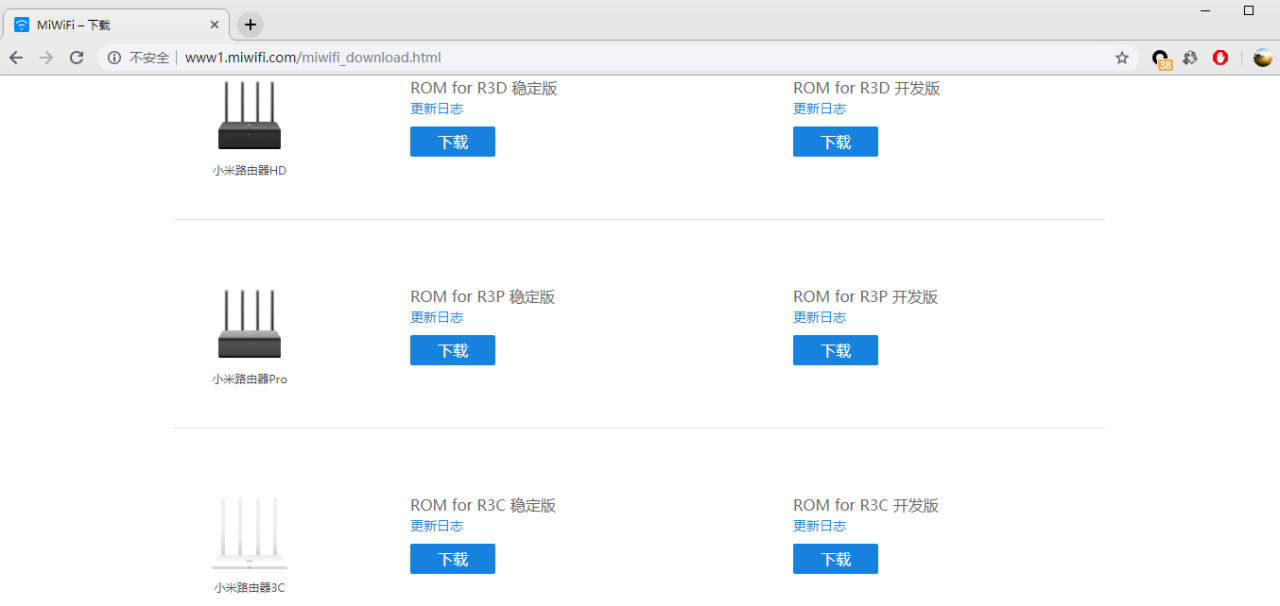Screen dimensions: 1280x606
Task: Maximize the browser window
Action: click(1248, 11)
